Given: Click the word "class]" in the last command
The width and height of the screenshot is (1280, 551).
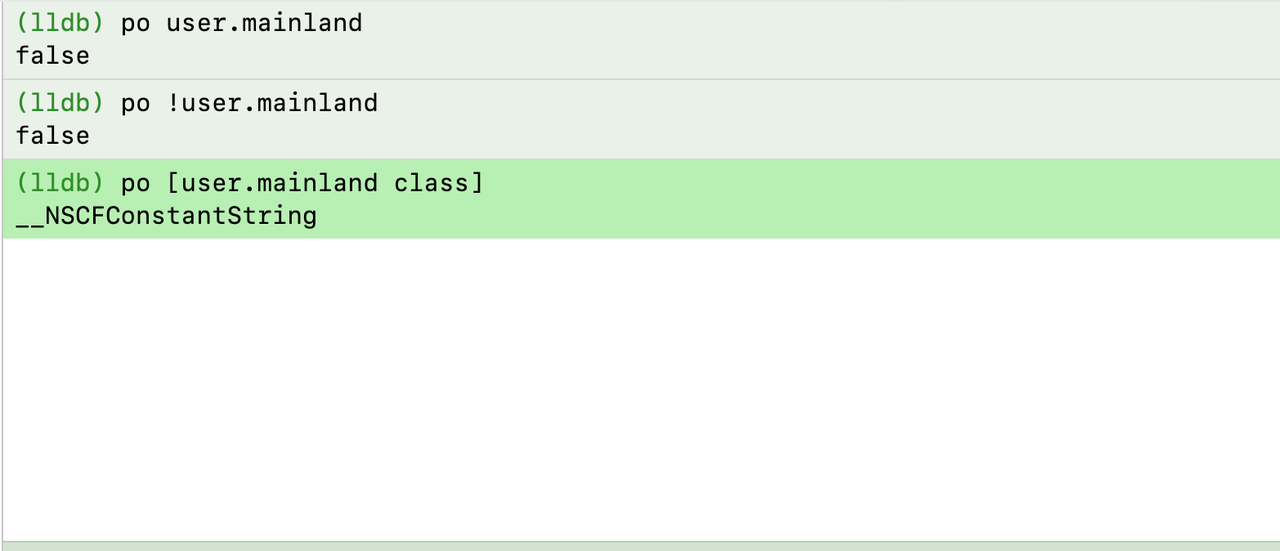Looking at the screenshot, I should coord(438,183).
